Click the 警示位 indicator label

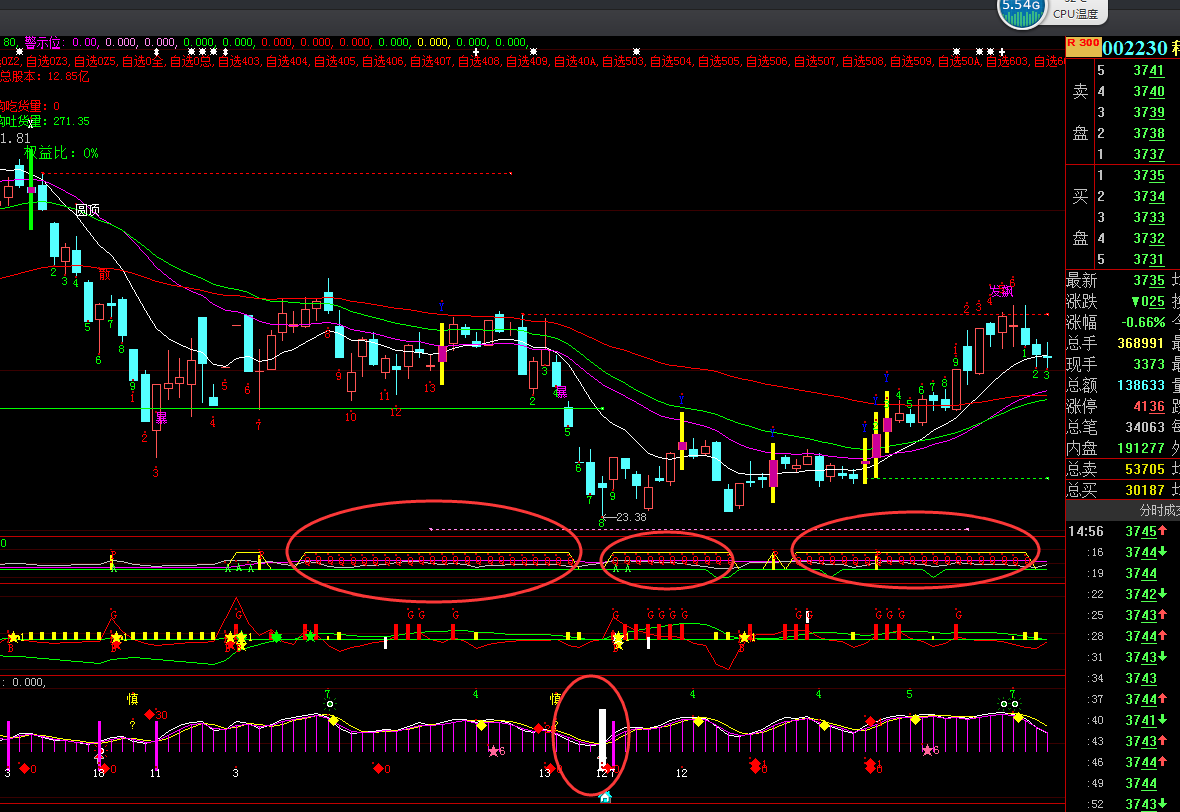[x=42, y=42]
